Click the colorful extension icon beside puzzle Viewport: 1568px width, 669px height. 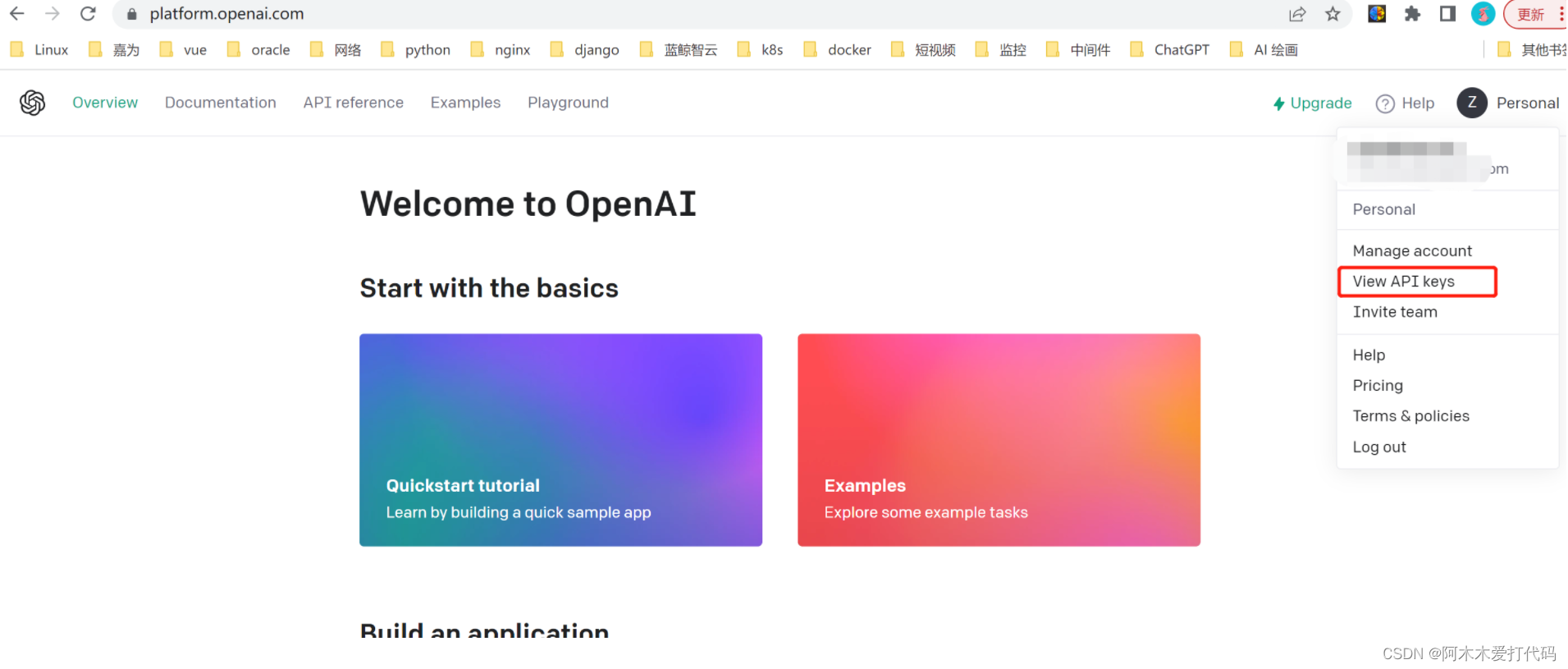(1377, 14)
